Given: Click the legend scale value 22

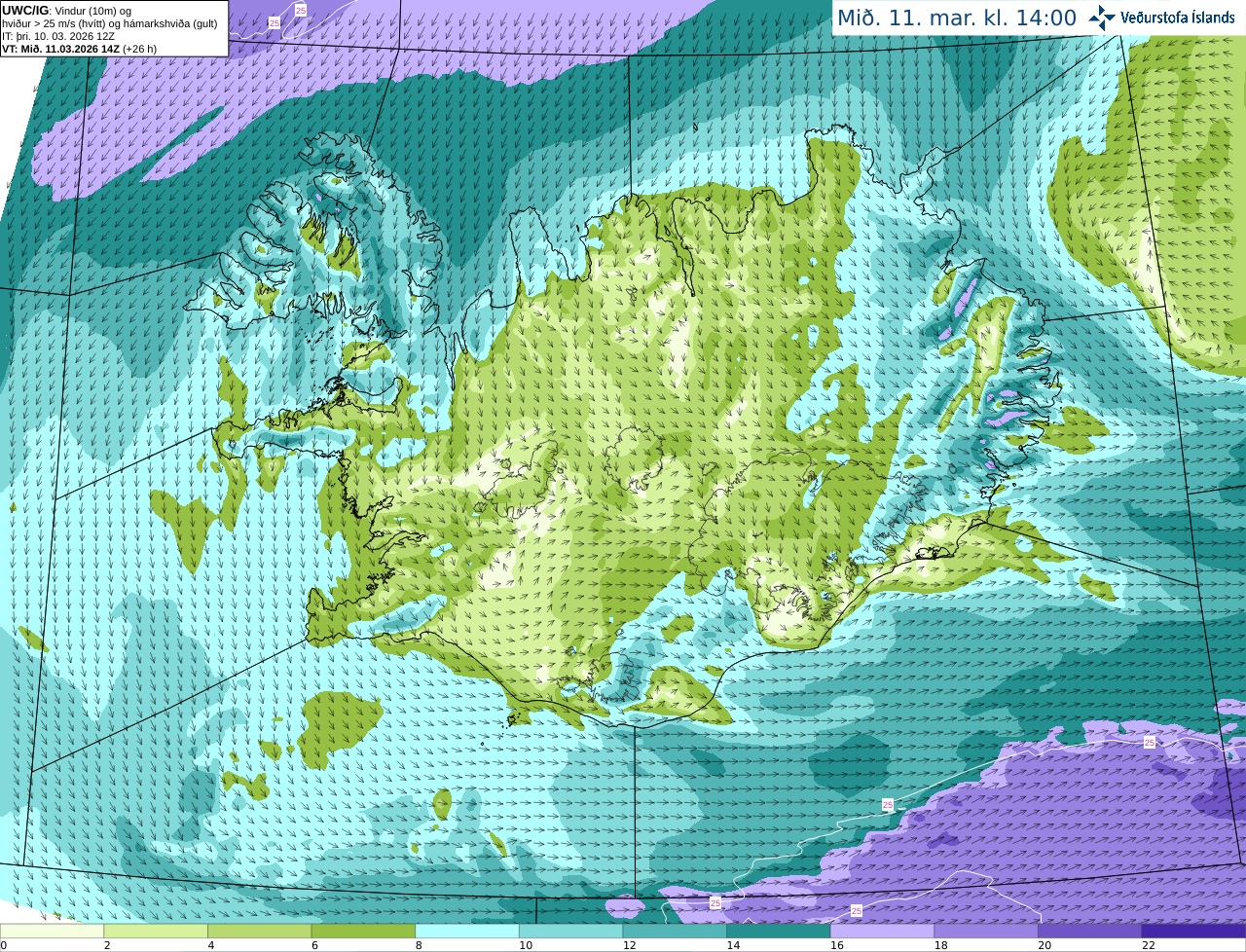Looking at the screenshot, I should [1149, 945].
